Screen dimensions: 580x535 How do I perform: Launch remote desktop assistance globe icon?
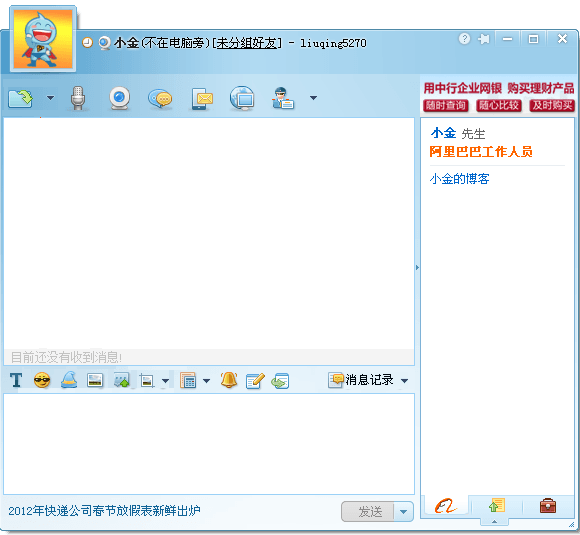pyautogui.click(x=242, y=98)
